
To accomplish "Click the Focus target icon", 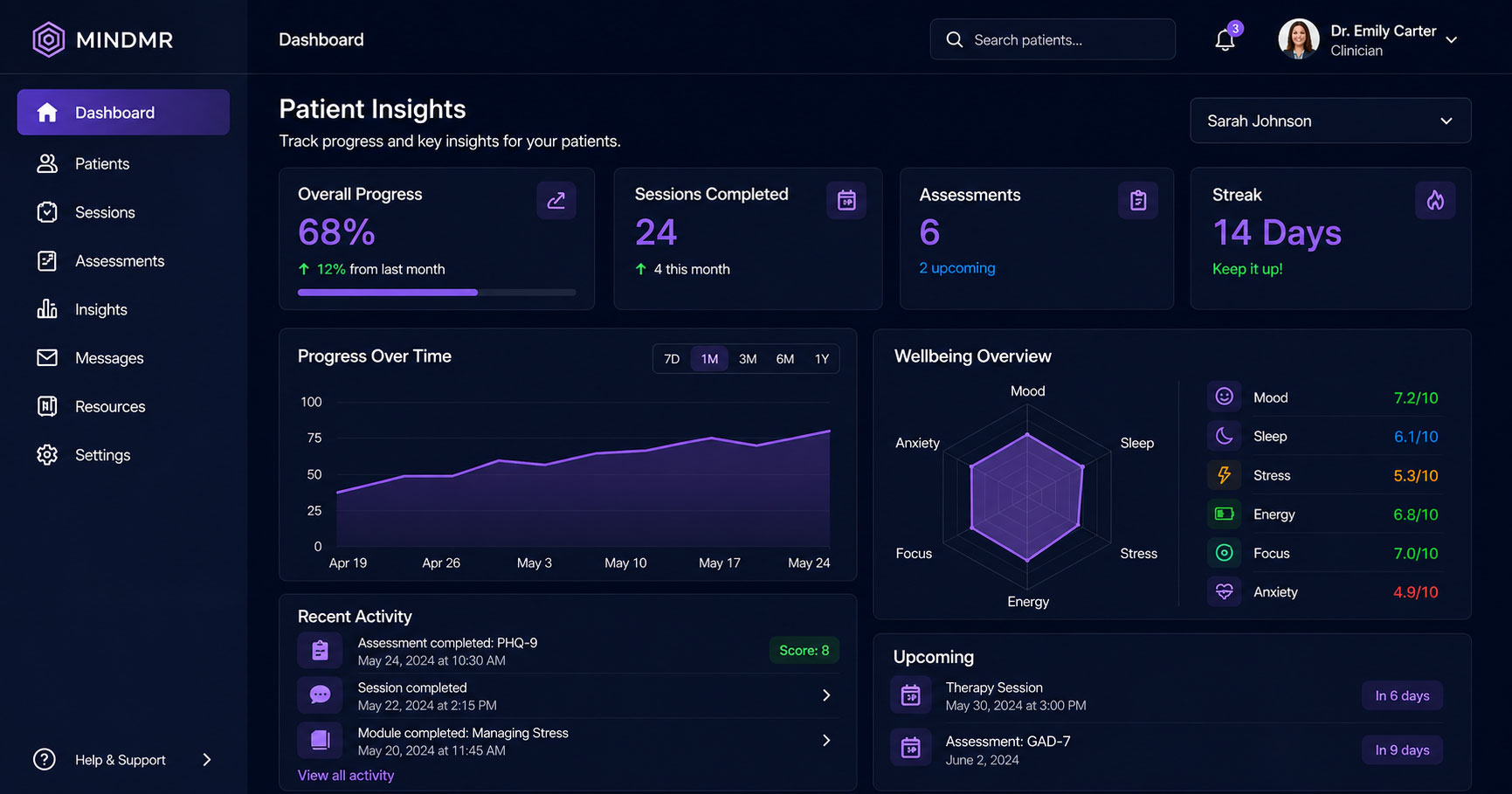I will (x=1225, y=553).
